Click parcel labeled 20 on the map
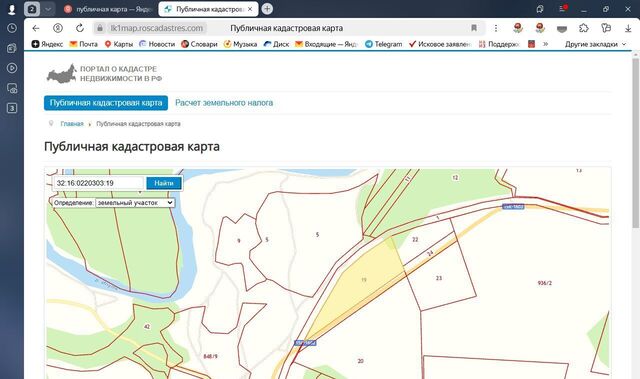640x379 pixels. pos(360,361)
